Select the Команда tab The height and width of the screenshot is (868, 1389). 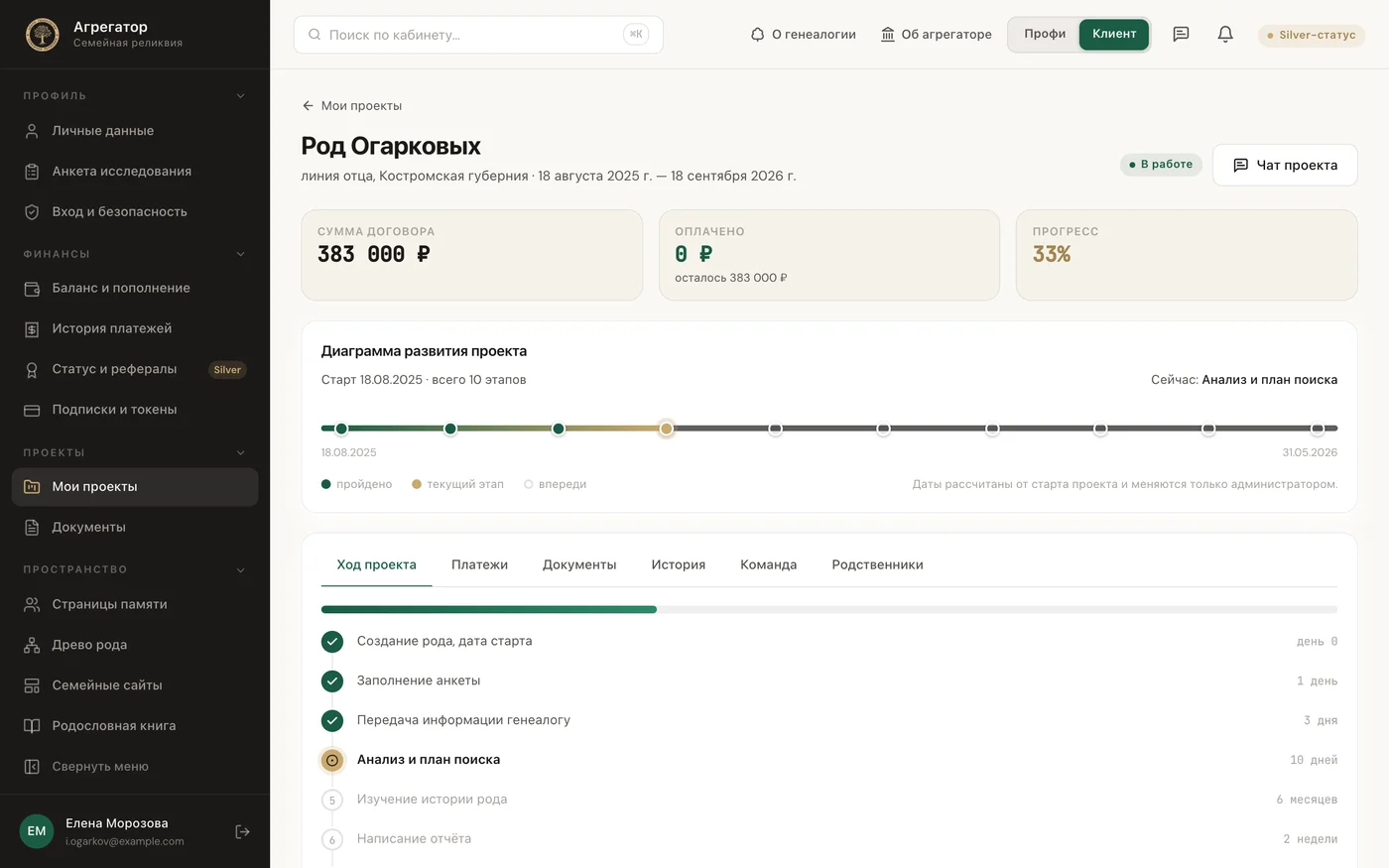pos(769,565)
